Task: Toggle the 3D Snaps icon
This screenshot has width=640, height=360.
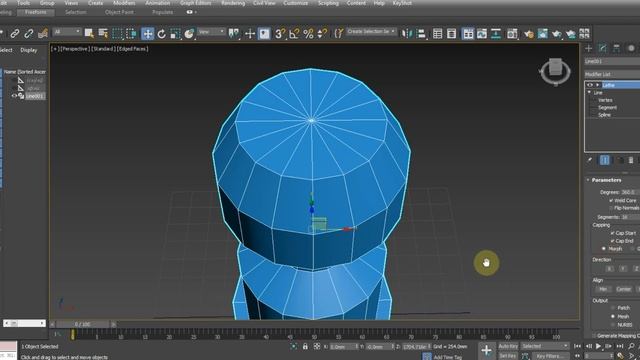Action: [x=280, y=33]
